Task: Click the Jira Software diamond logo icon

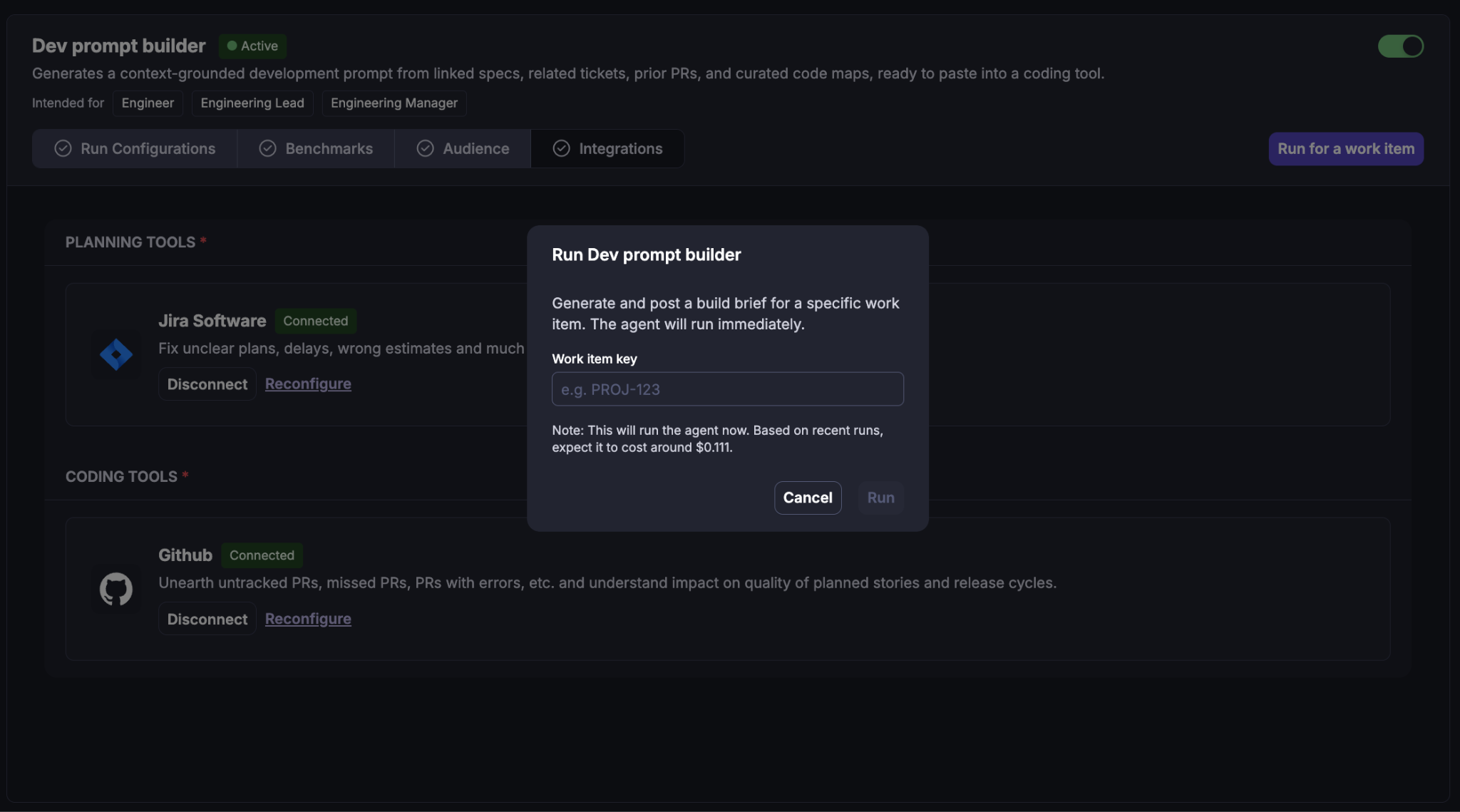Action: coord(116,354)
